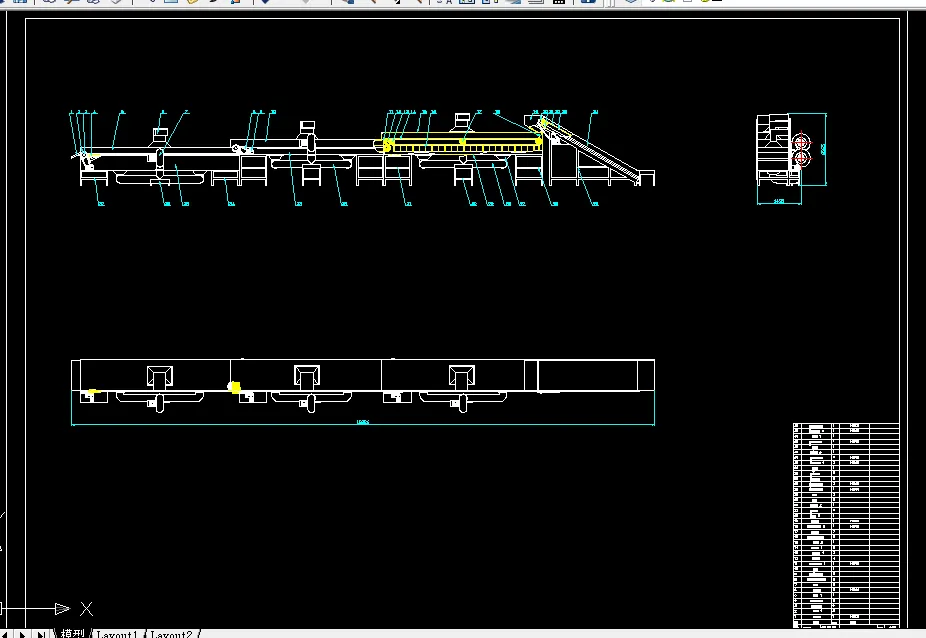The image size is (926, 638).
Task: Select the parts list table in the drawing
Action: point(846,525)
